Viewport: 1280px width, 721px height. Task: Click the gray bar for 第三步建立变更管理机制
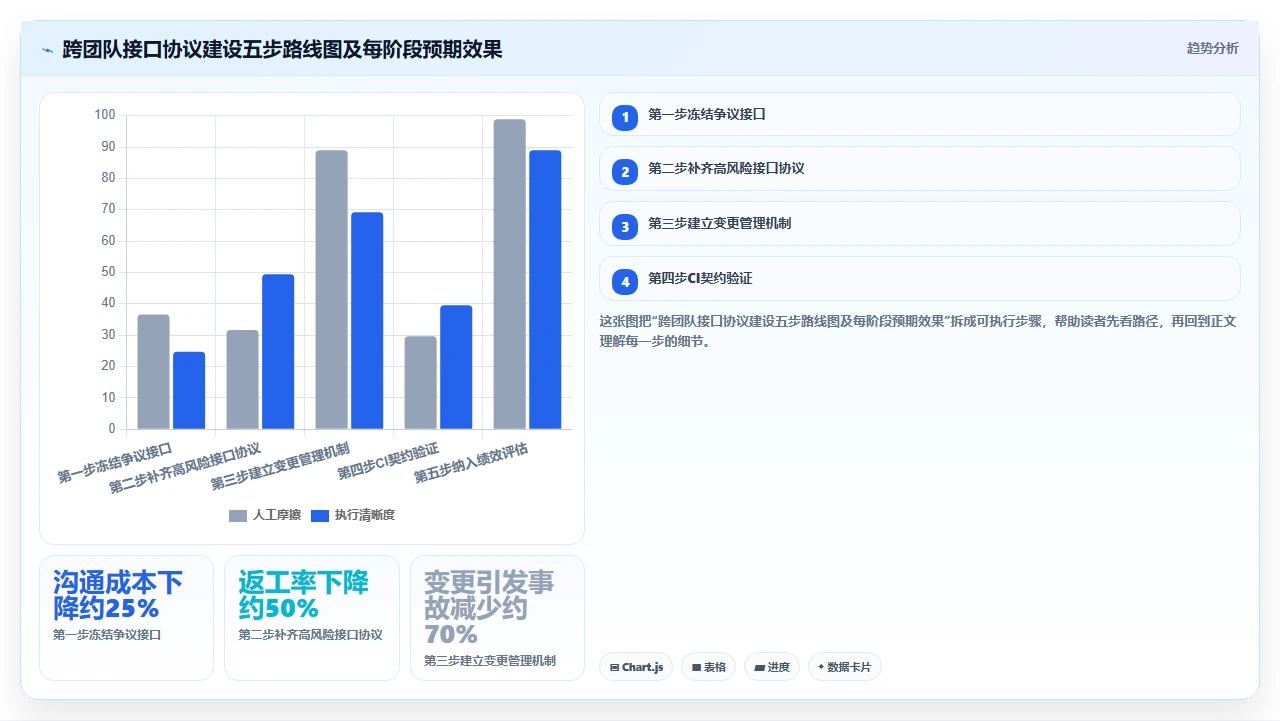[x=331, y=290]
